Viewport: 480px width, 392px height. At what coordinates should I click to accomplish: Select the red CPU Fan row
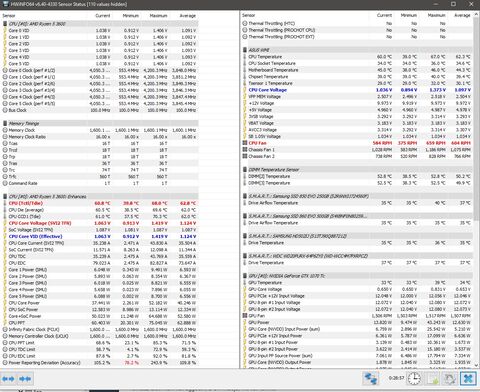[x=357, y=143]
